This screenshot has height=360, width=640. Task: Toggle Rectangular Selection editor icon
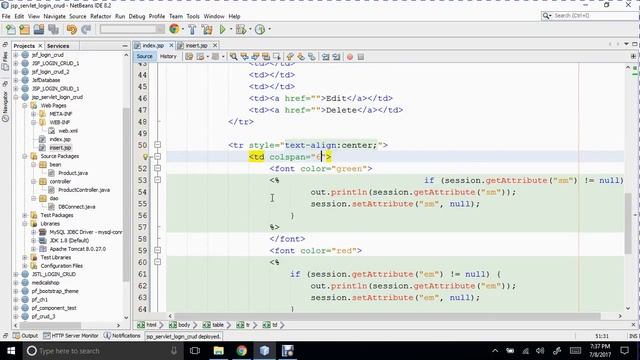coord(277,57)
